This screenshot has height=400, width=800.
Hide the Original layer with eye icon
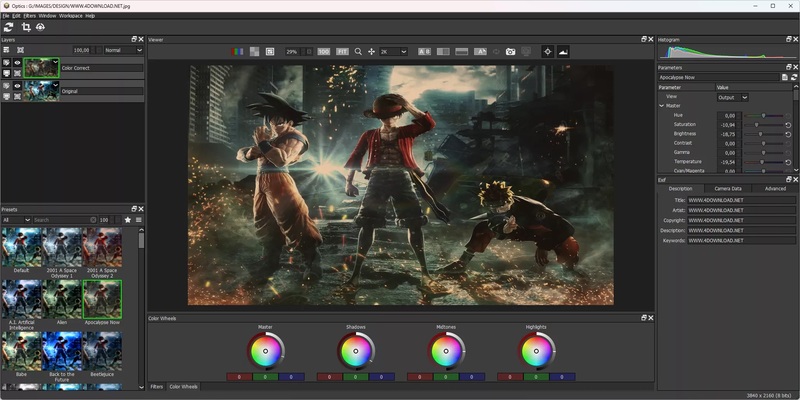pyautogui.click(x=17, y=86)
